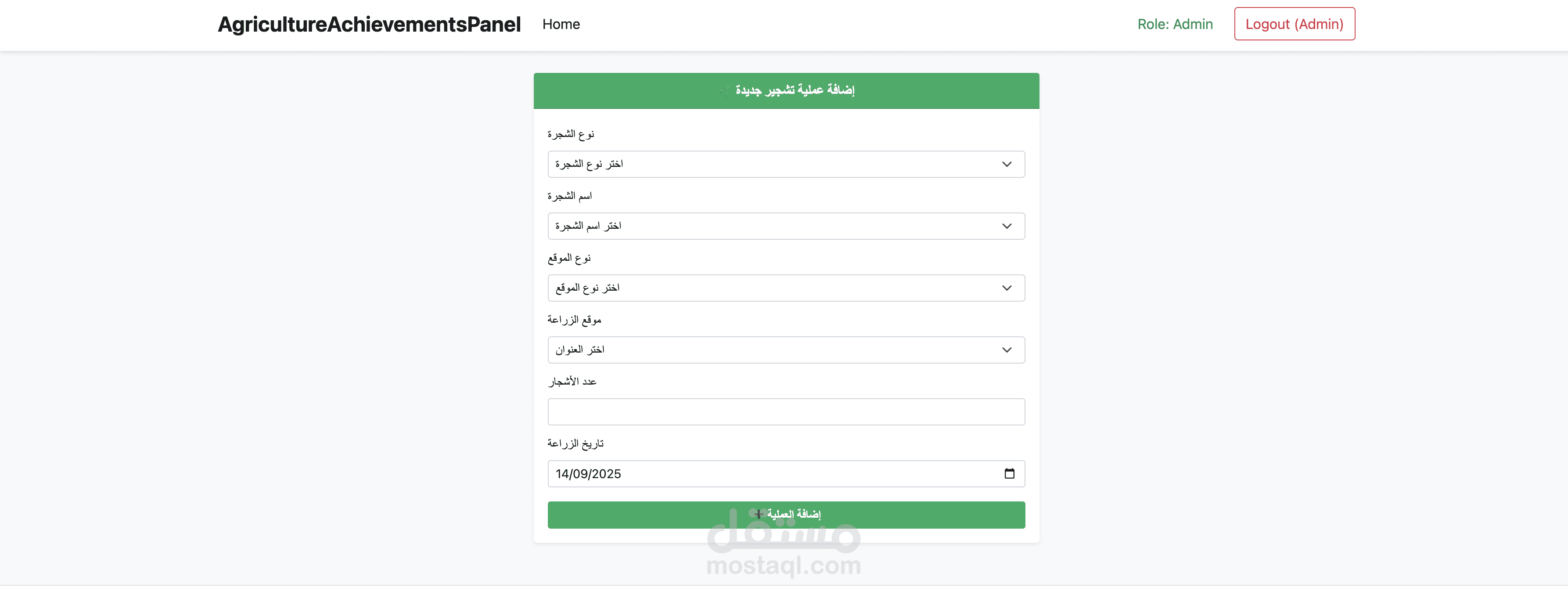Click the AgricultureAchievementsPanel brand title
Viewport: 1568px width, 591px height.
point(369,24)
